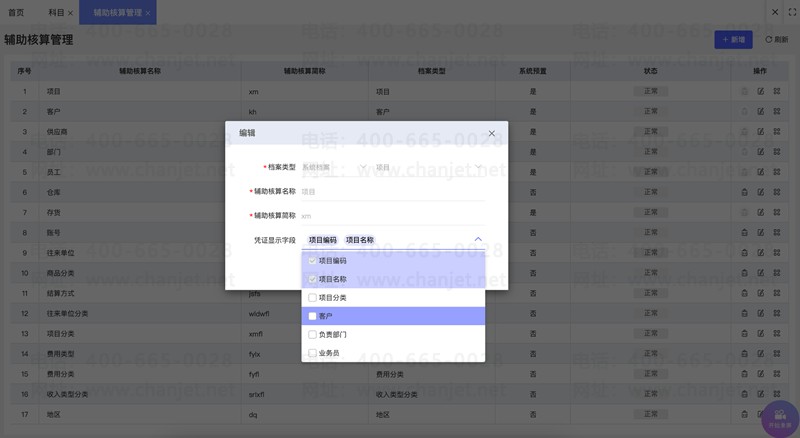The height and width of the screenshot is (438, 800).
Task: Close the 辅助核算管理 tab
Action: coord(148,13)
